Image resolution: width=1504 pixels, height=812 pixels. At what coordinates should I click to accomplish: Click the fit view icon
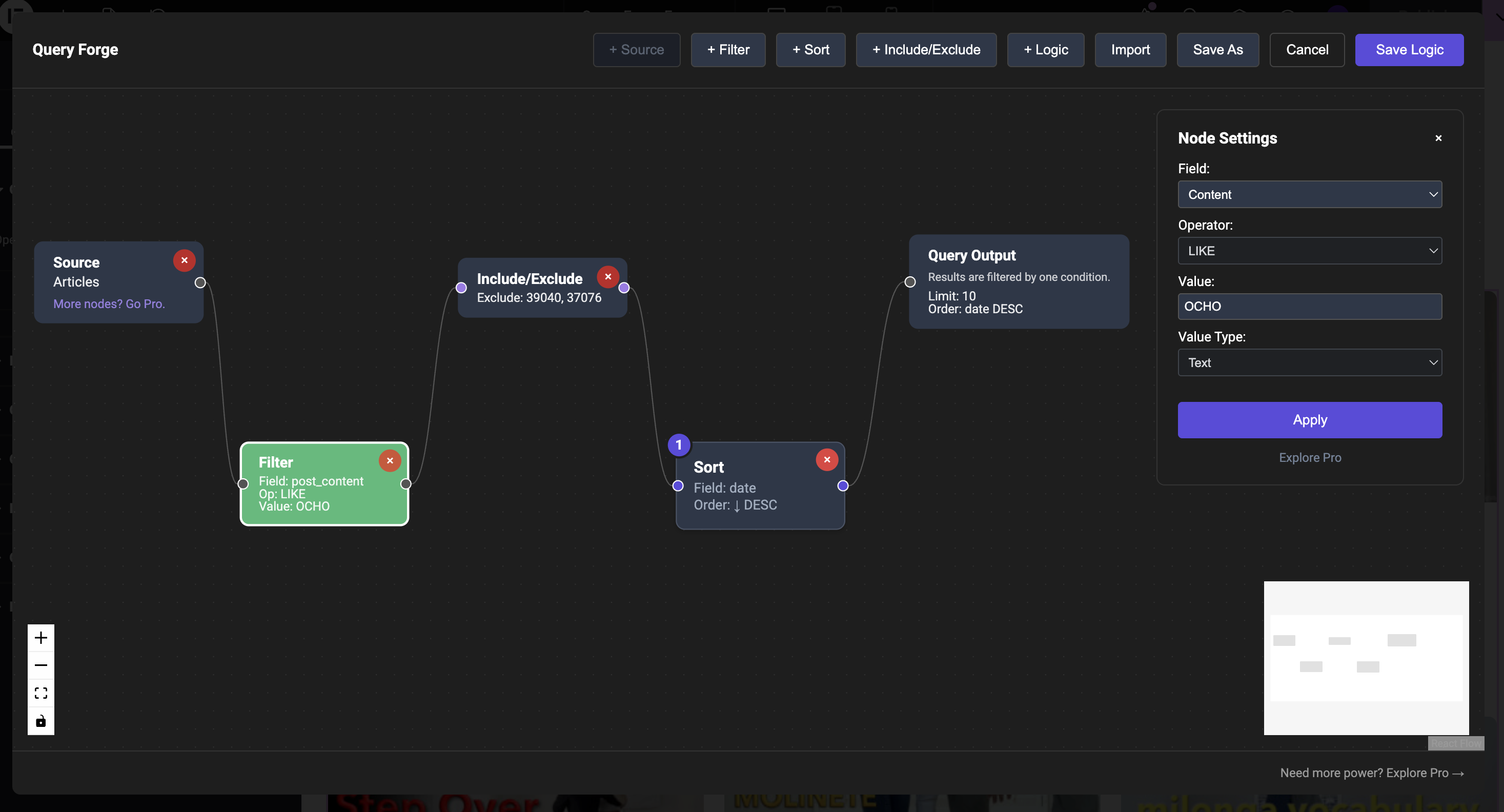(x=41, y=693)
